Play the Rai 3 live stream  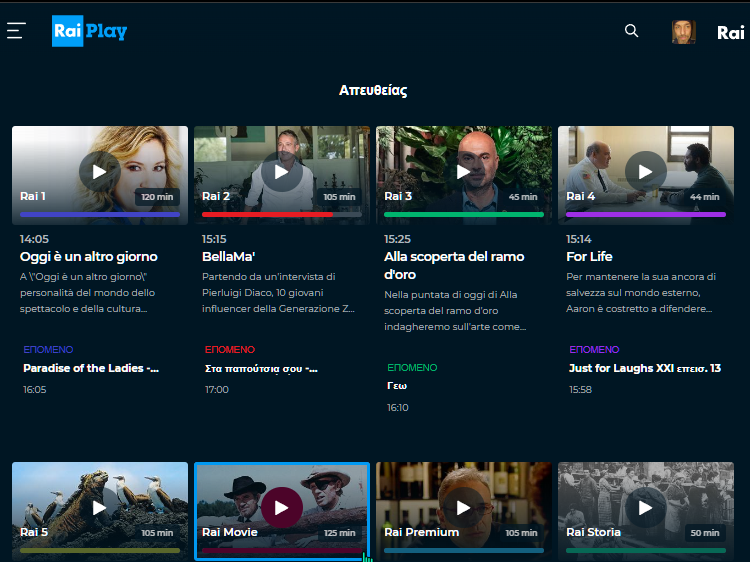coord(463,172)
